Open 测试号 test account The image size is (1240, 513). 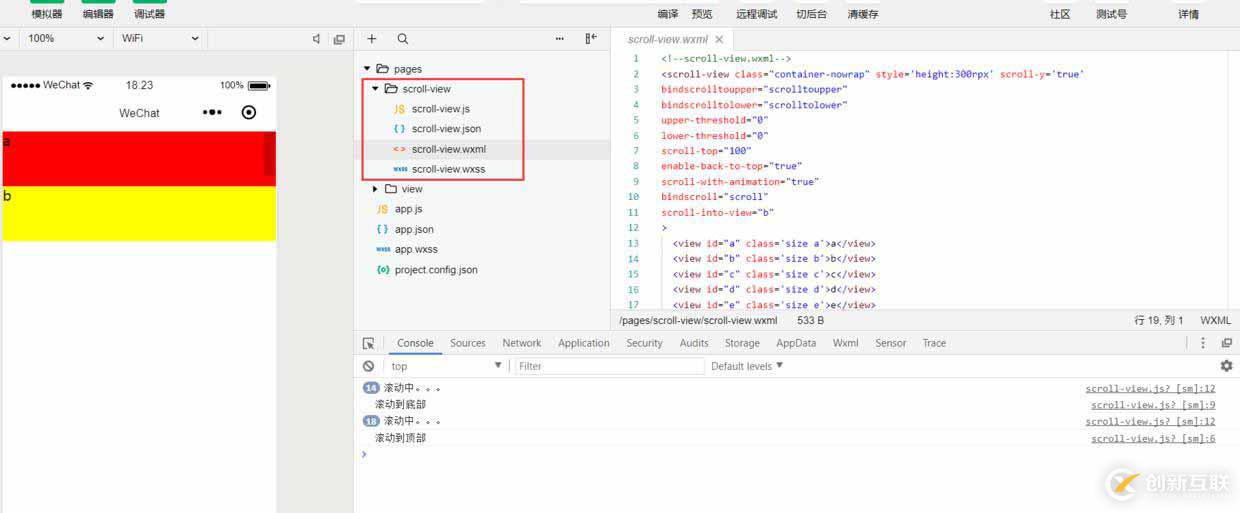1111,14
